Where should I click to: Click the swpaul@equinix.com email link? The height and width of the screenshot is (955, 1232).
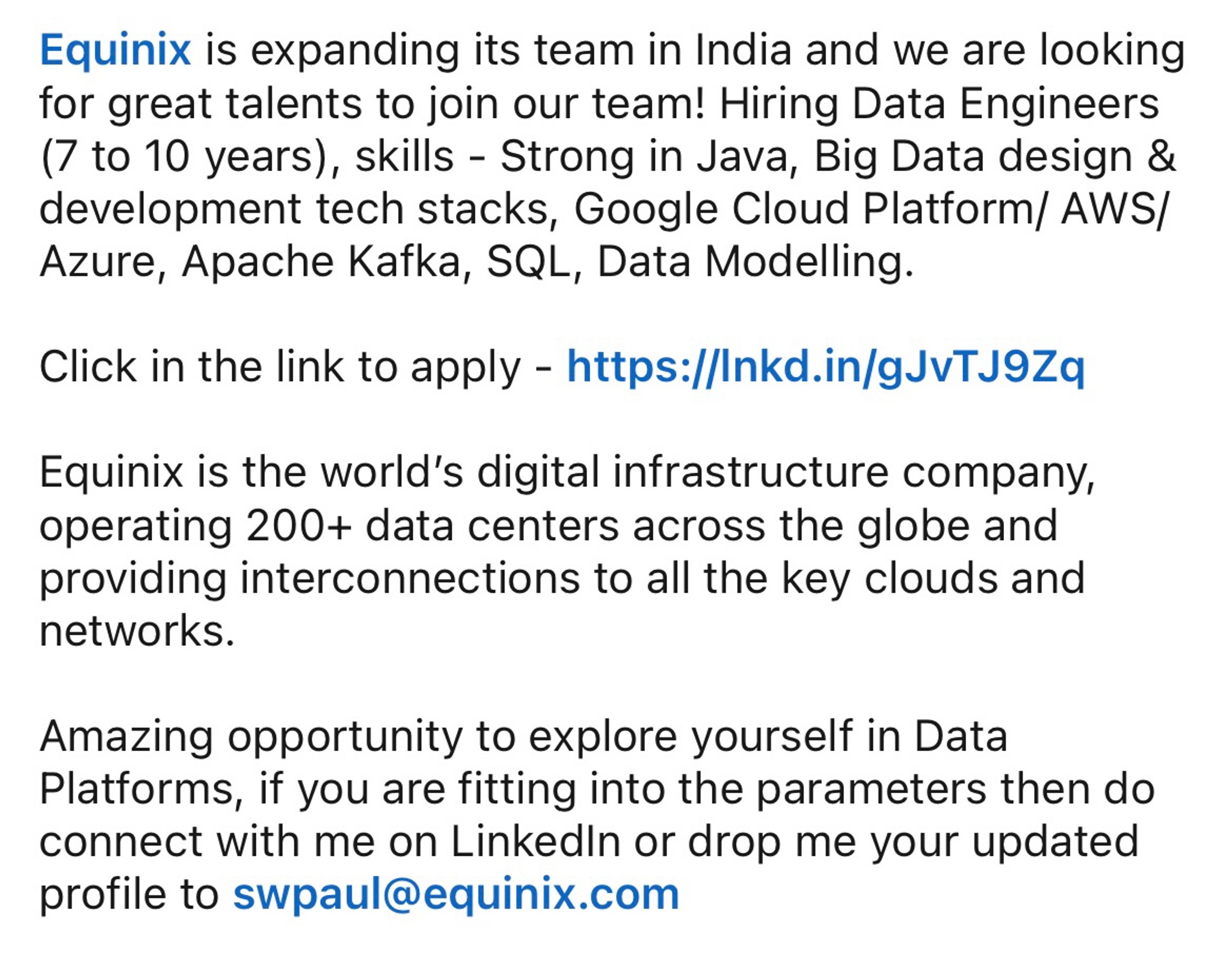click(456, 894)
